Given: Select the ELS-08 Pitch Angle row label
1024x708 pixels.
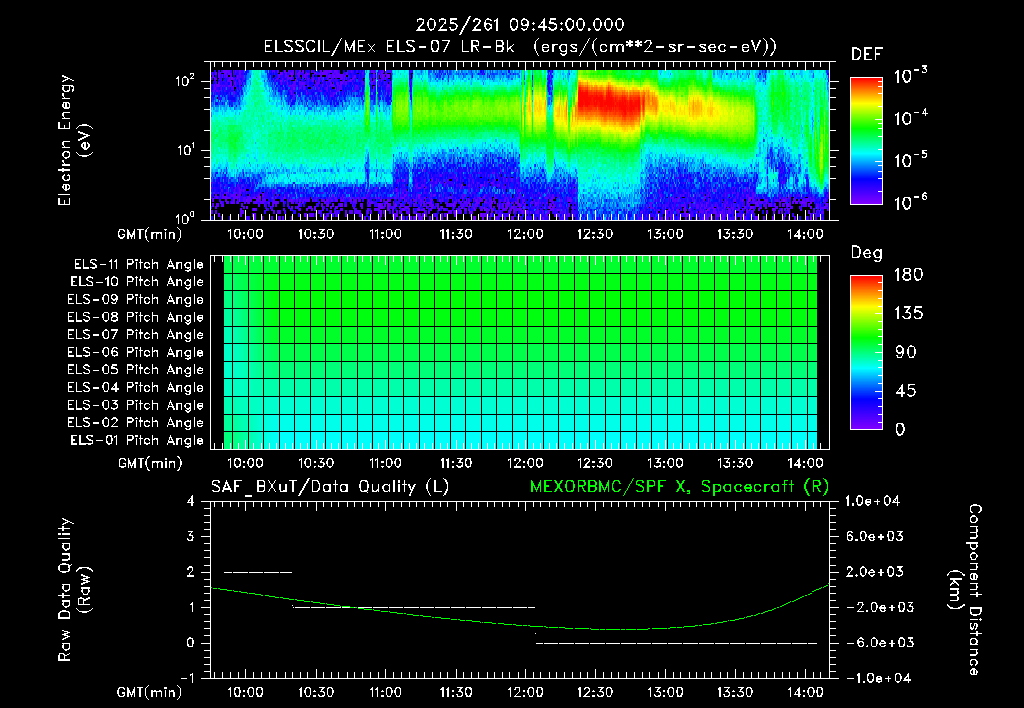Looking at the screenshot, I should click(x=136, y=317).
